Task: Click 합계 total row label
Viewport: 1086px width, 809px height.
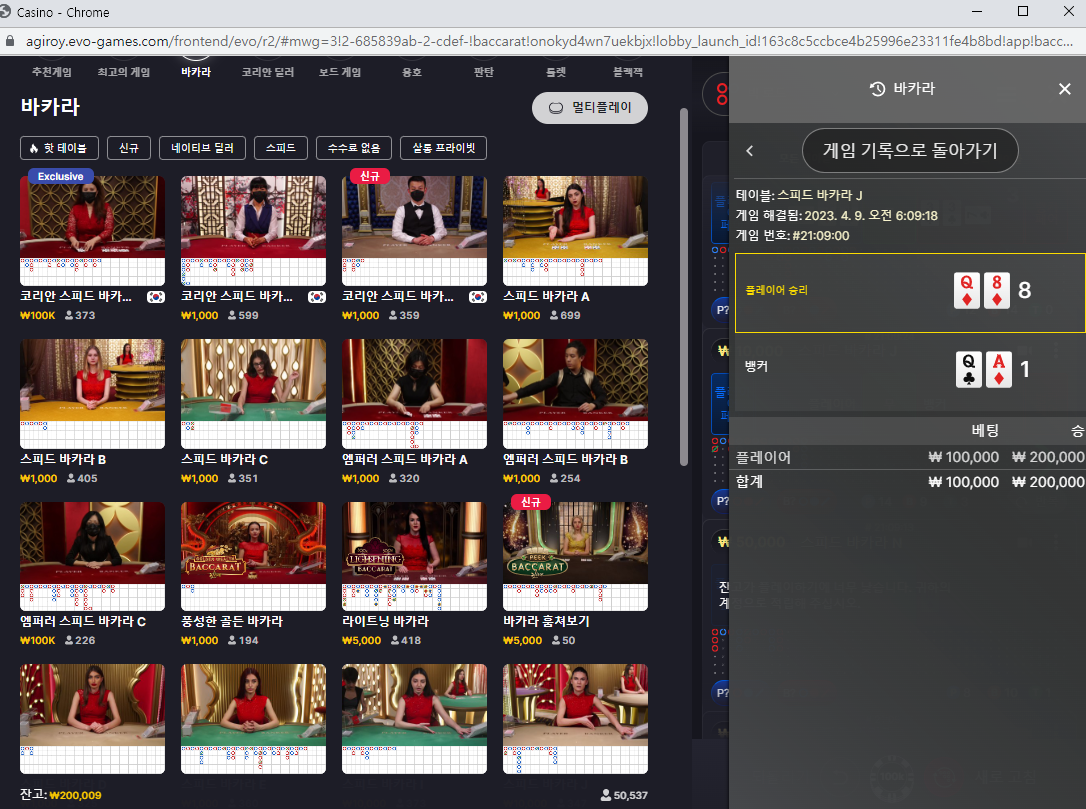Action: coord(749,481)
